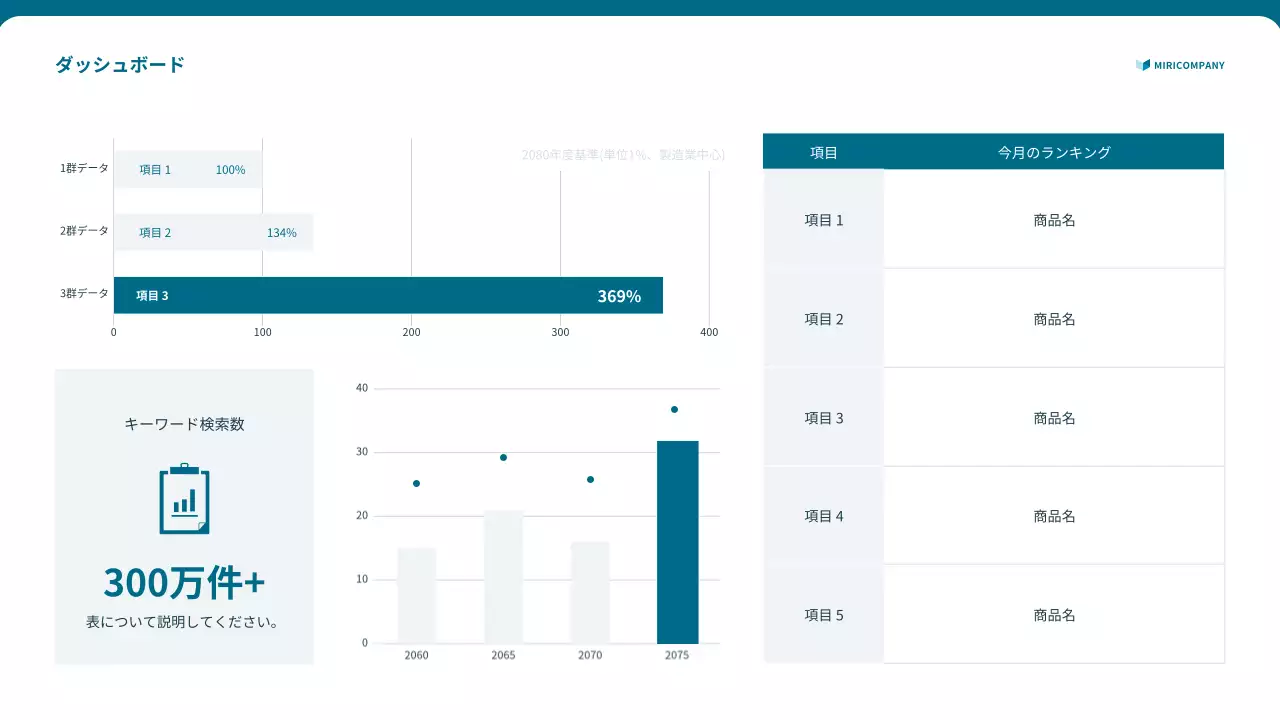Click the data point dot above 2060
This screenshot has height=720, width=1280.
point(416,483)
